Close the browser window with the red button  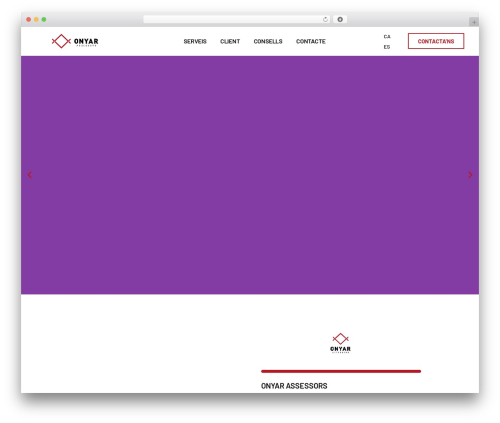pyautogui.click(x=29, y=19)
